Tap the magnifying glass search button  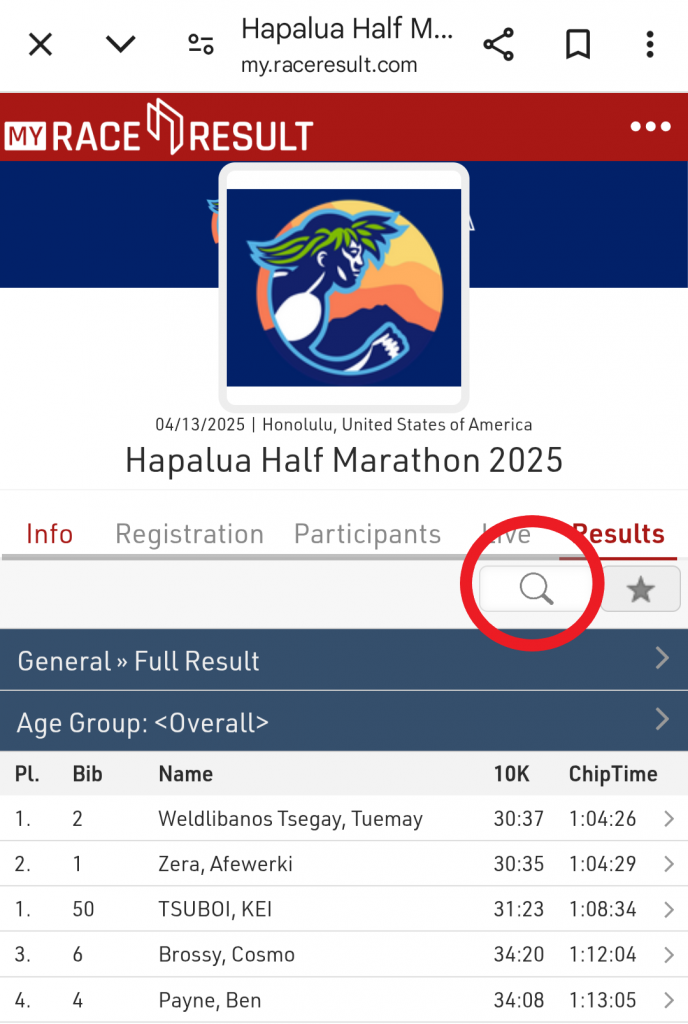tap(537, 590)
